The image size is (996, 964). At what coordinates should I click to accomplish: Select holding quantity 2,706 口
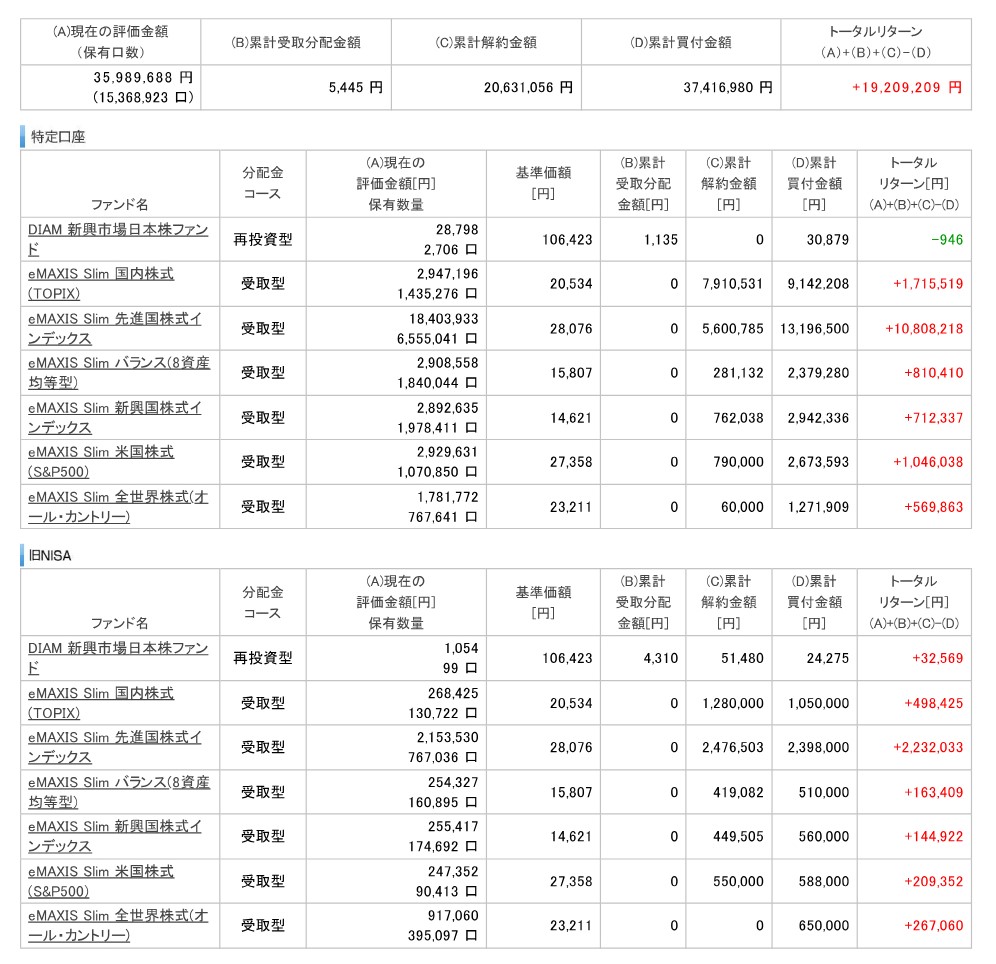(x=450, y=250)
